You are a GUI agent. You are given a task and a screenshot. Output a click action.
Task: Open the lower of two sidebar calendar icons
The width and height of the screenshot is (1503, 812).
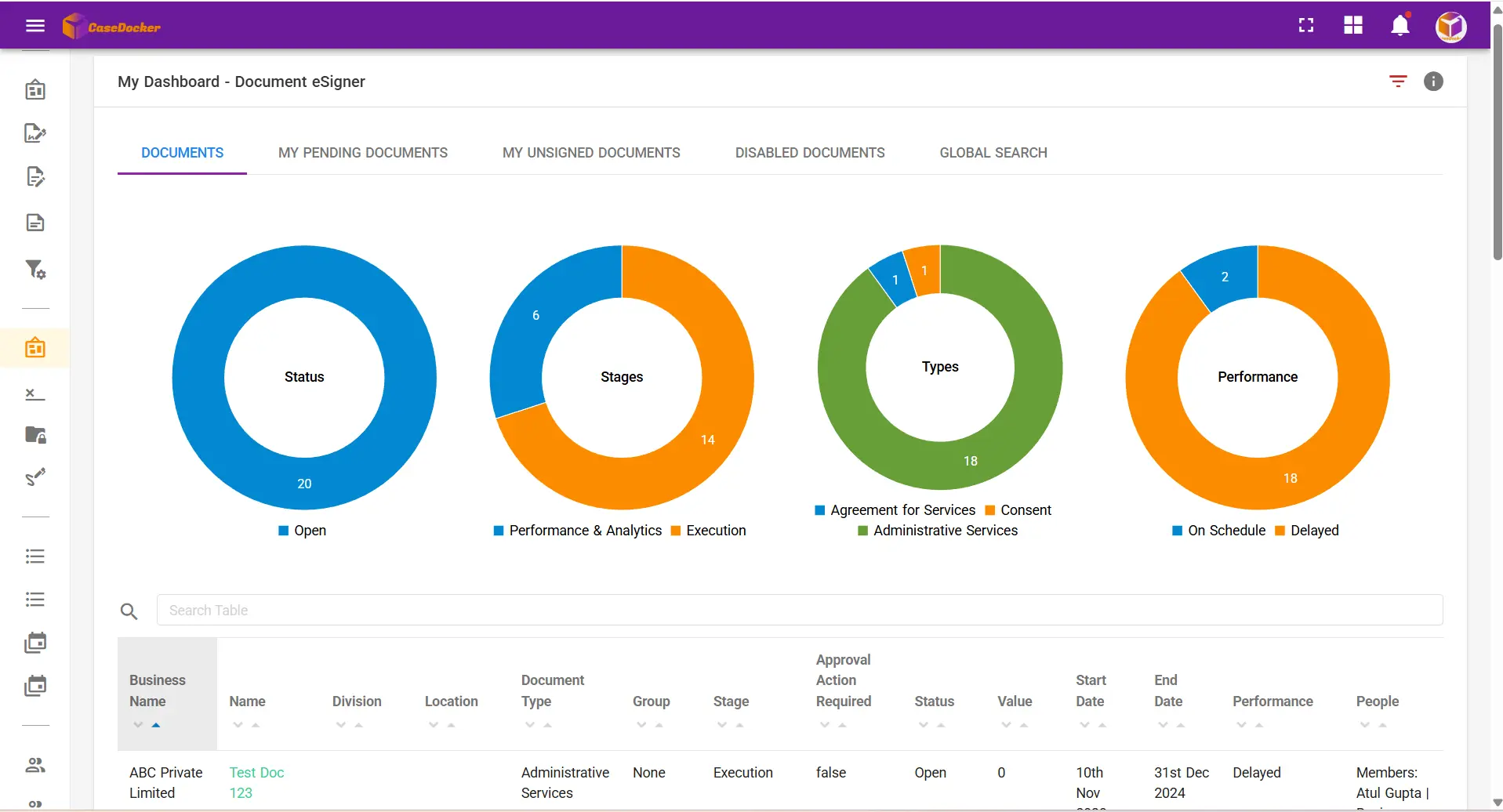coord(35,686)
